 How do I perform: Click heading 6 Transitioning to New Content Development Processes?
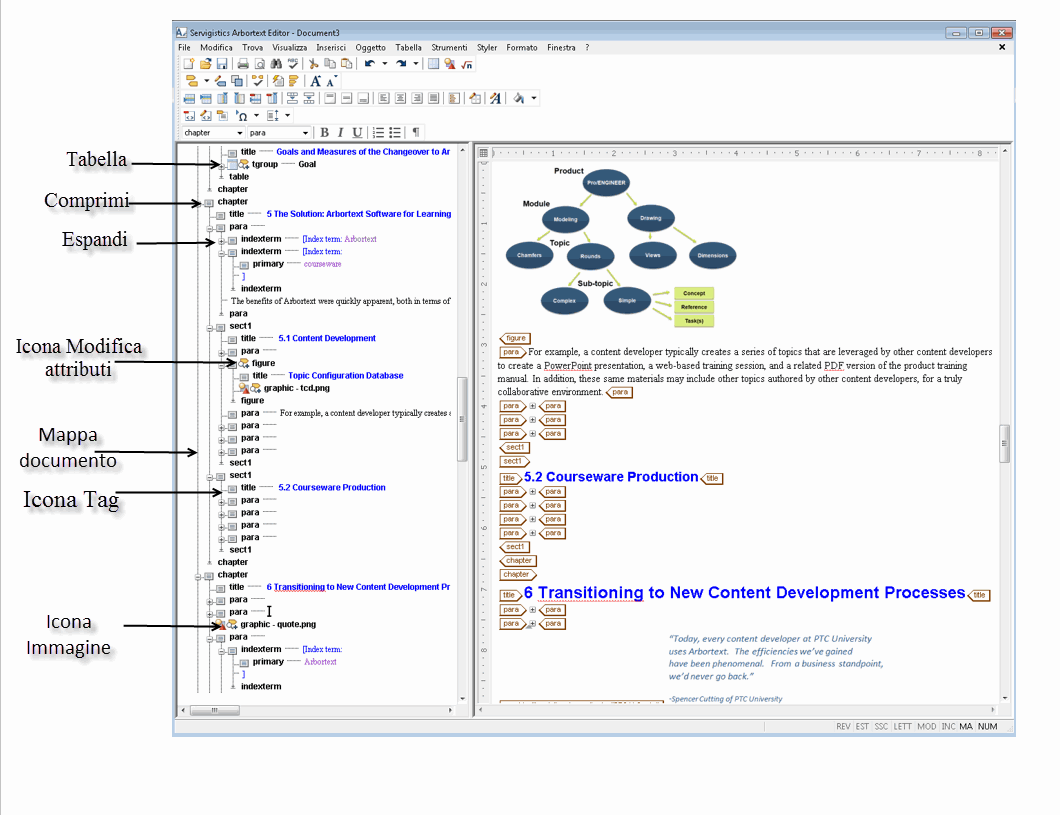(x=744, y=593)
